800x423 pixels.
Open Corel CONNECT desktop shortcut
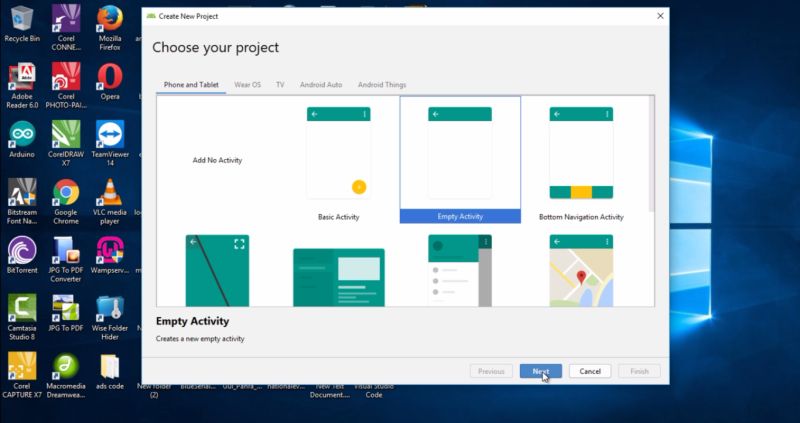click(66, 27)
